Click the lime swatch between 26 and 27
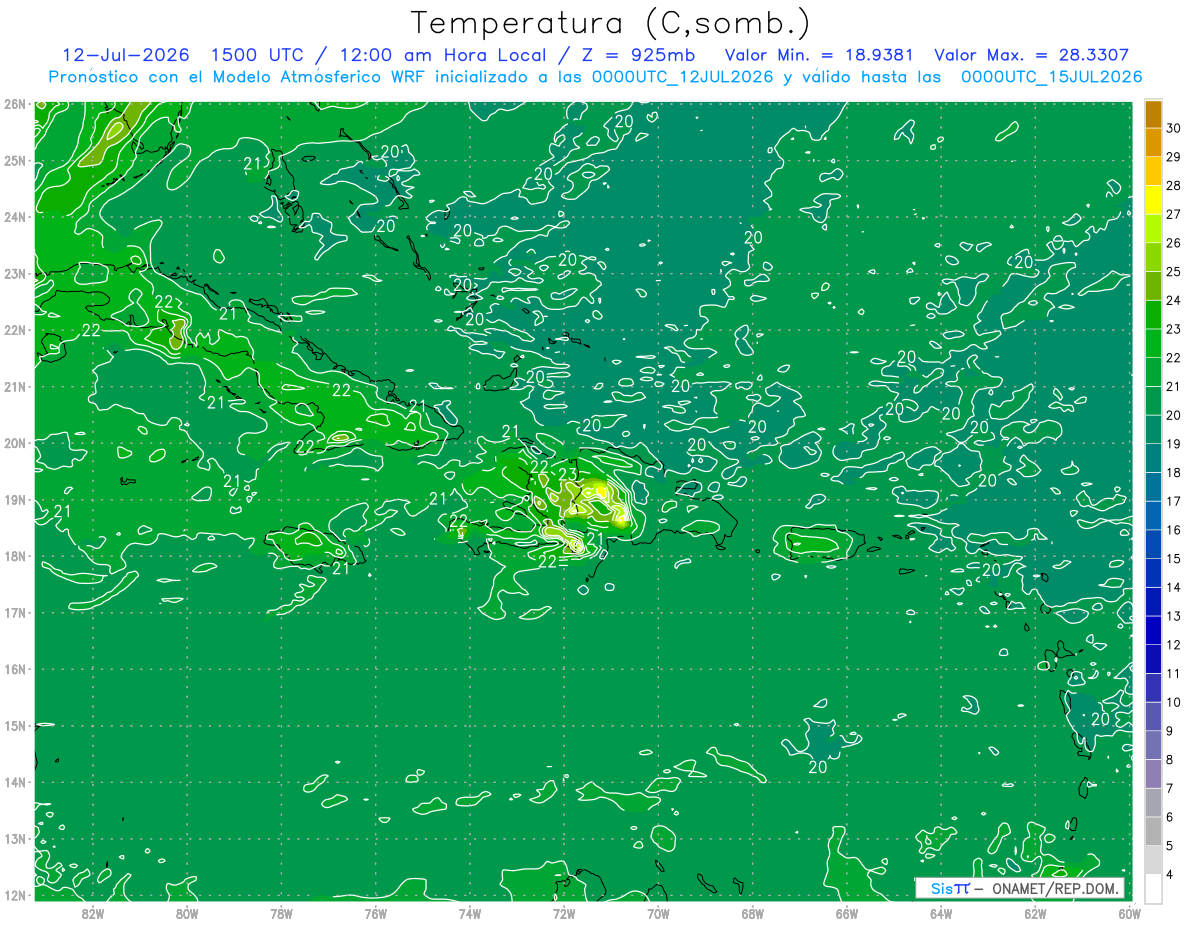The height and width of the screenshot is (927, 1200). 1153,229
